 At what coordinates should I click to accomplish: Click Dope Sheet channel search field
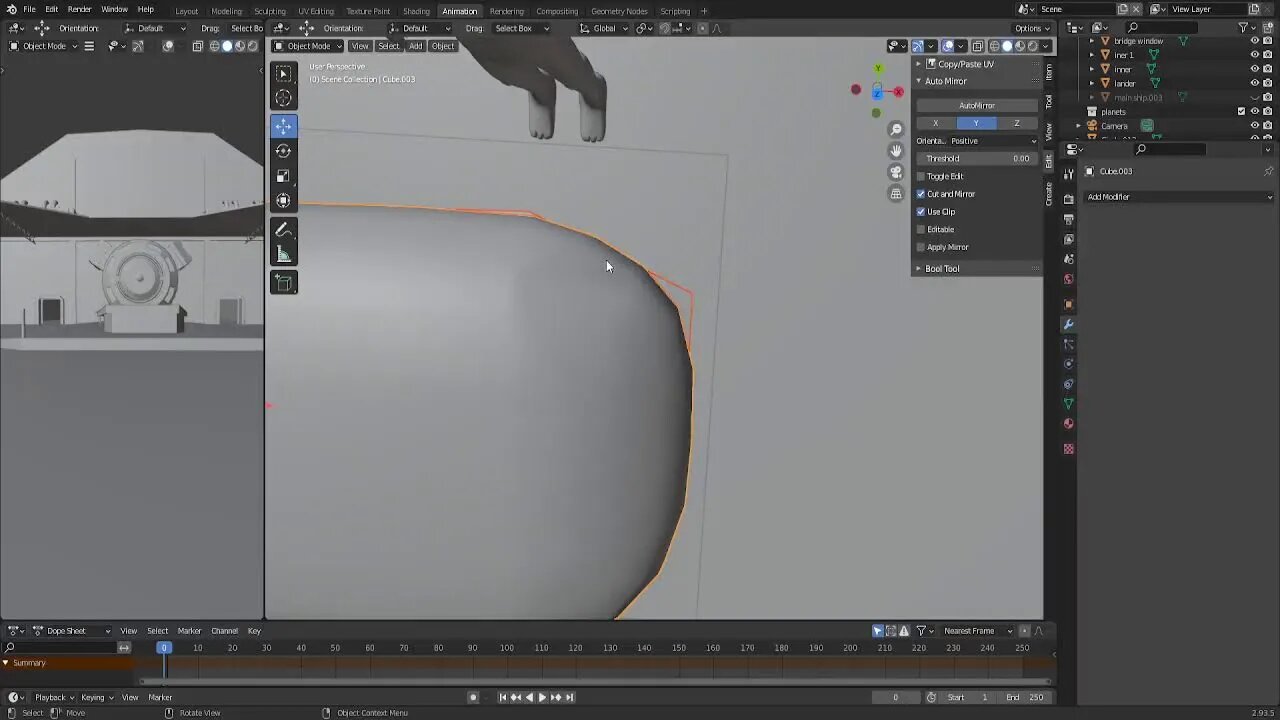tap(60, 648)
